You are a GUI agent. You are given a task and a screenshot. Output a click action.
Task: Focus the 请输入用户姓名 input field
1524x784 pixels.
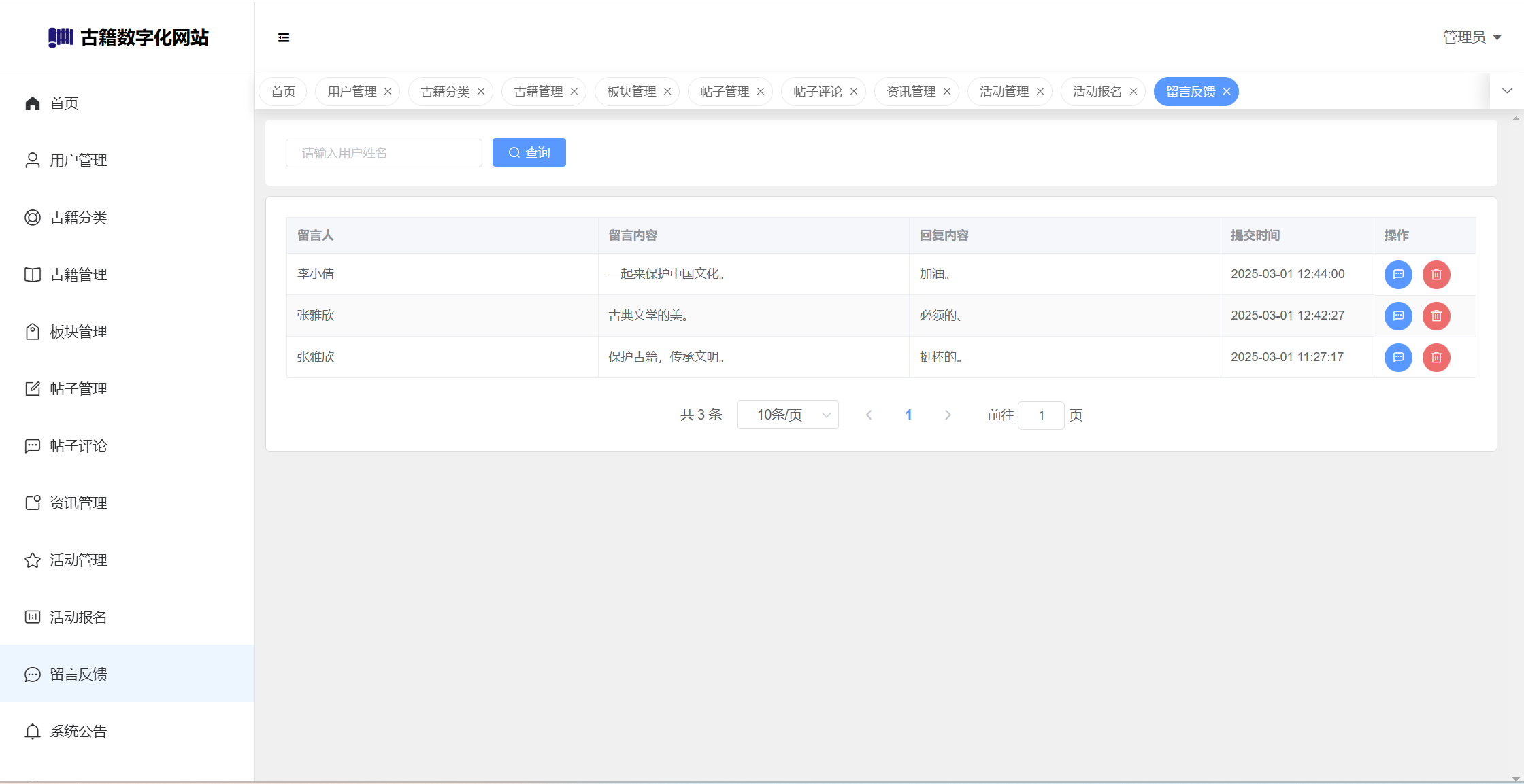click(384, 153)
